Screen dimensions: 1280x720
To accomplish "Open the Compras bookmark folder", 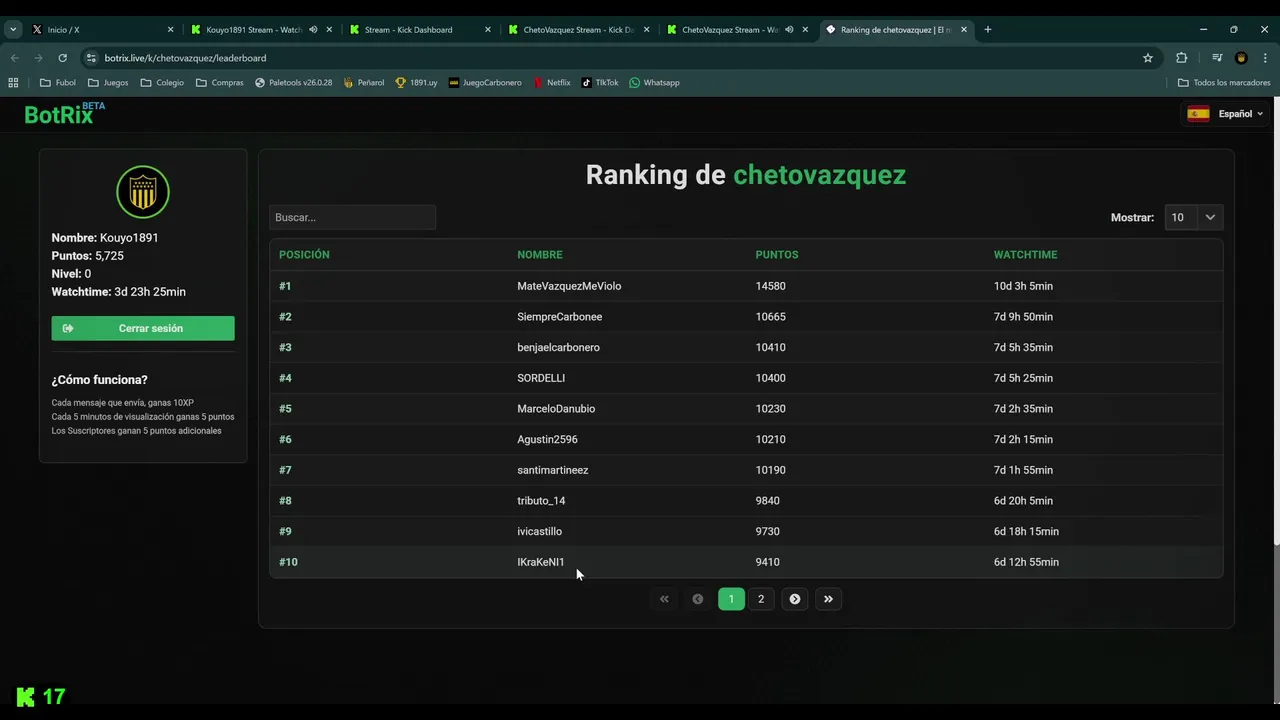I will pos(219,83).
